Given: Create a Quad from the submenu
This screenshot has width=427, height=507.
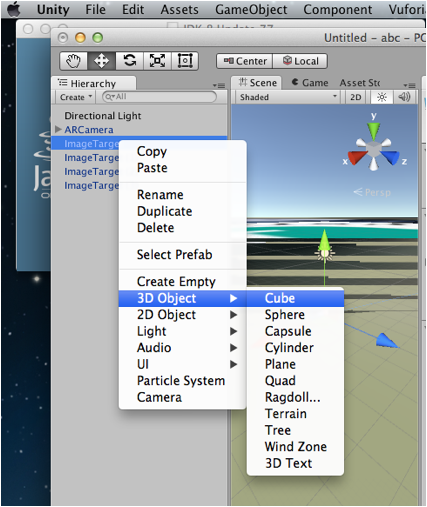Looking at the screenshot, I should click(x=295, y=381).
